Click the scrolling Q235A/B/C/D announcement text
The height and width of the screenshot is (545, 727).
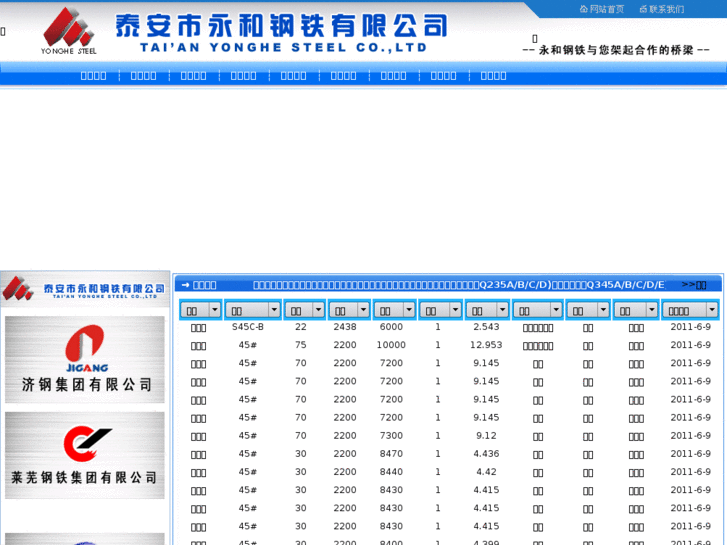(459, 285)
